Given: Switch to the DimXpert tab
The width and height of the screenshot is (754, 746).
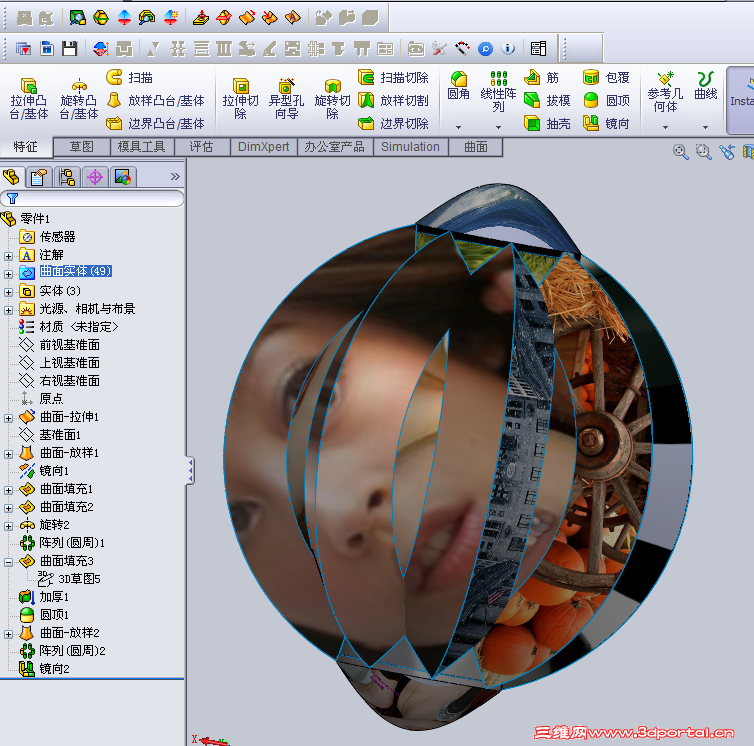Looking at the screenshot, I should tap(264, 147).
